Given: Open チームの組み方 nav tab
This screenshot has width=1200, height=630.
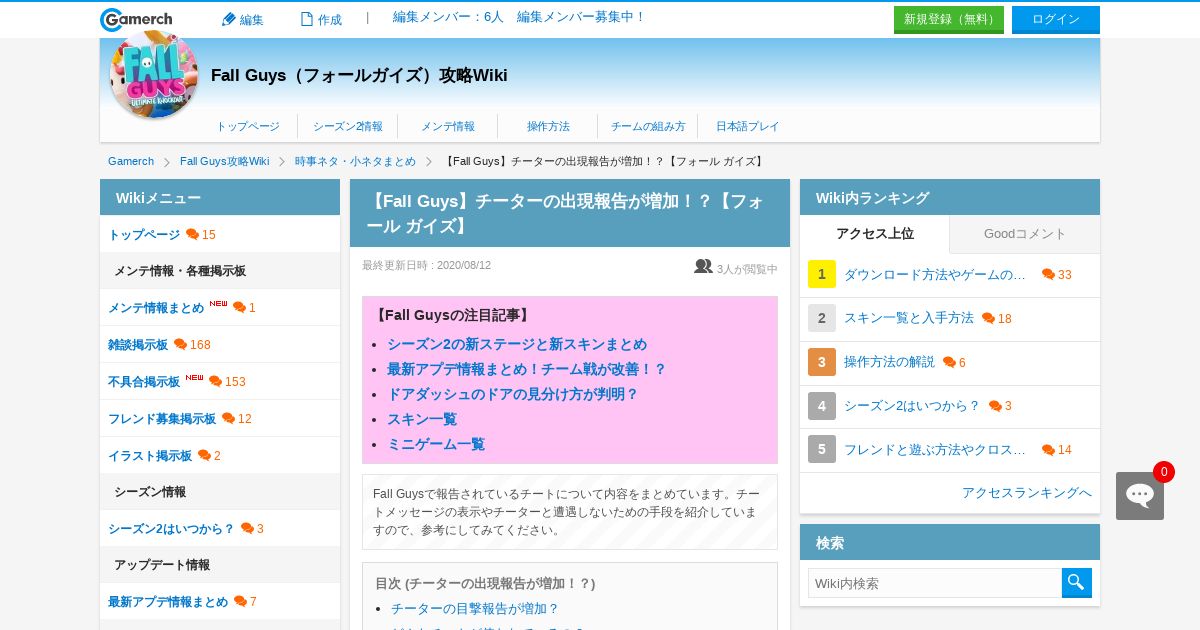Looking at the screenshot, I should point(648,127).
